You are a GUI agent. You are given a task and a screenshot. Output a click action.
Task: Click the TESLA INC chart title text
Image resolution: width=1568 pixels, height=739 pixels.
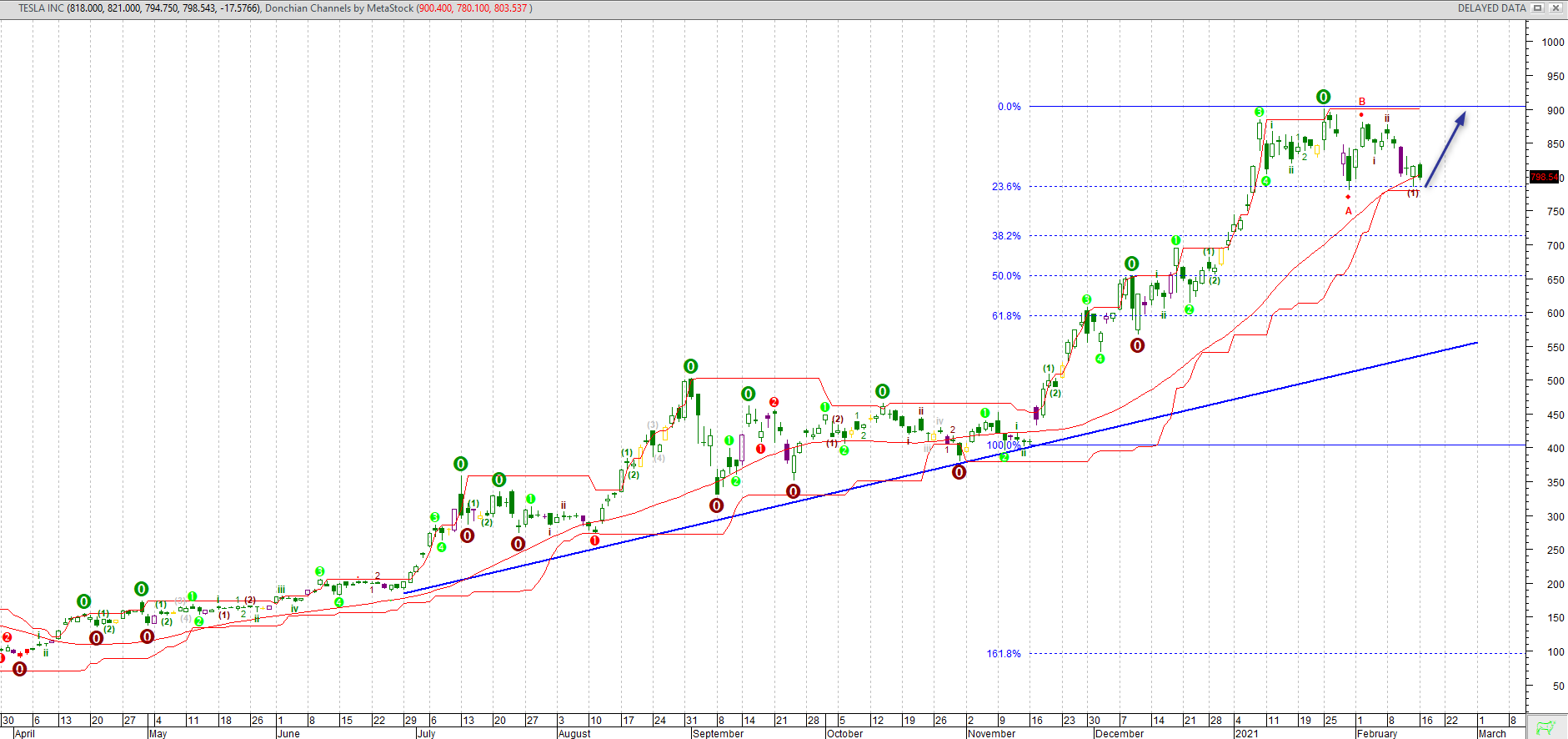[41, 8]
